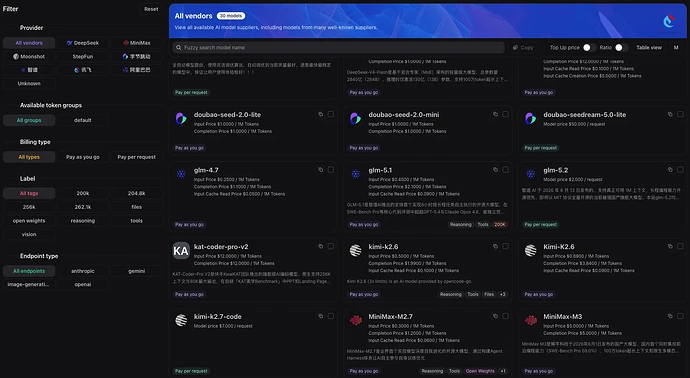690x378 pixels.
Task: Expand the +3 tags on kimi-k2.6
Action: coord(503,294)
